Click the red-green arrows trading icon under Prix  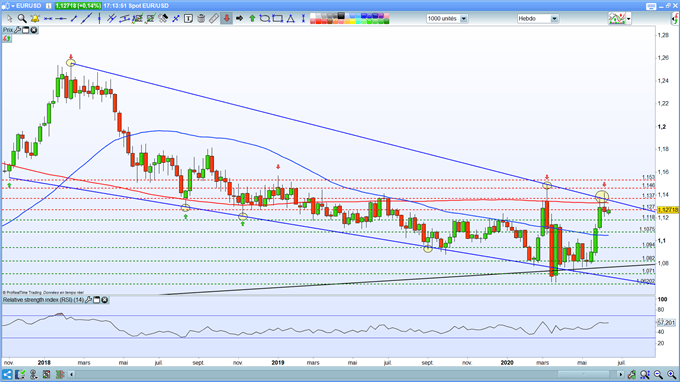point(7,39)
